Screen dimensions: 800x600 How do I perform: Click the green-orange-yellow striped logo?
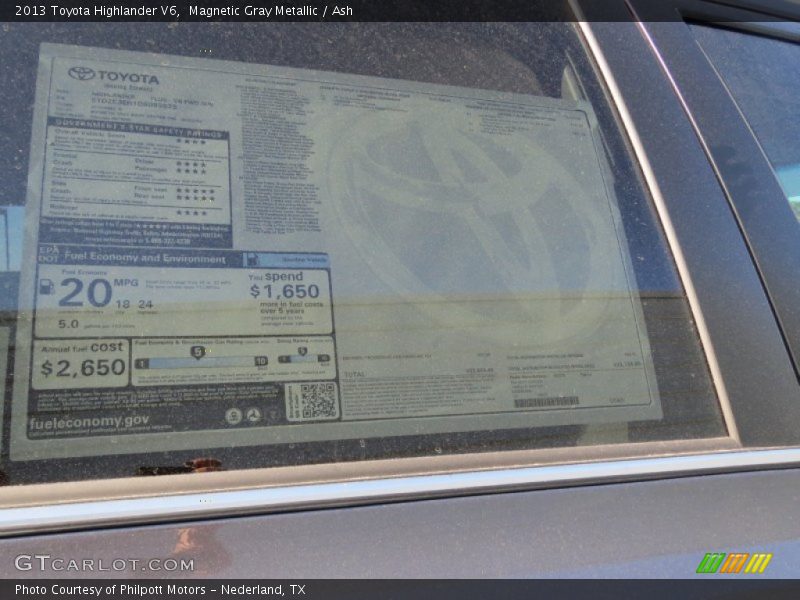click(x=734, y=563)
